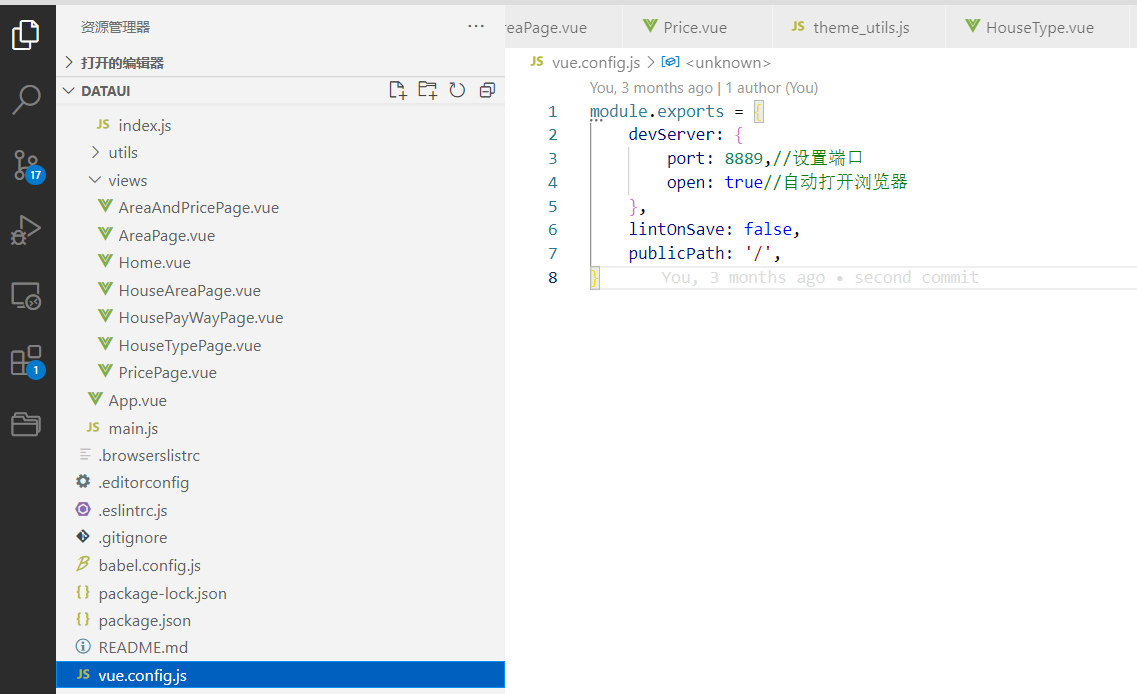Open .browserslistrc file
This screenshot has width=1137, height=694.
coord(281,455)
